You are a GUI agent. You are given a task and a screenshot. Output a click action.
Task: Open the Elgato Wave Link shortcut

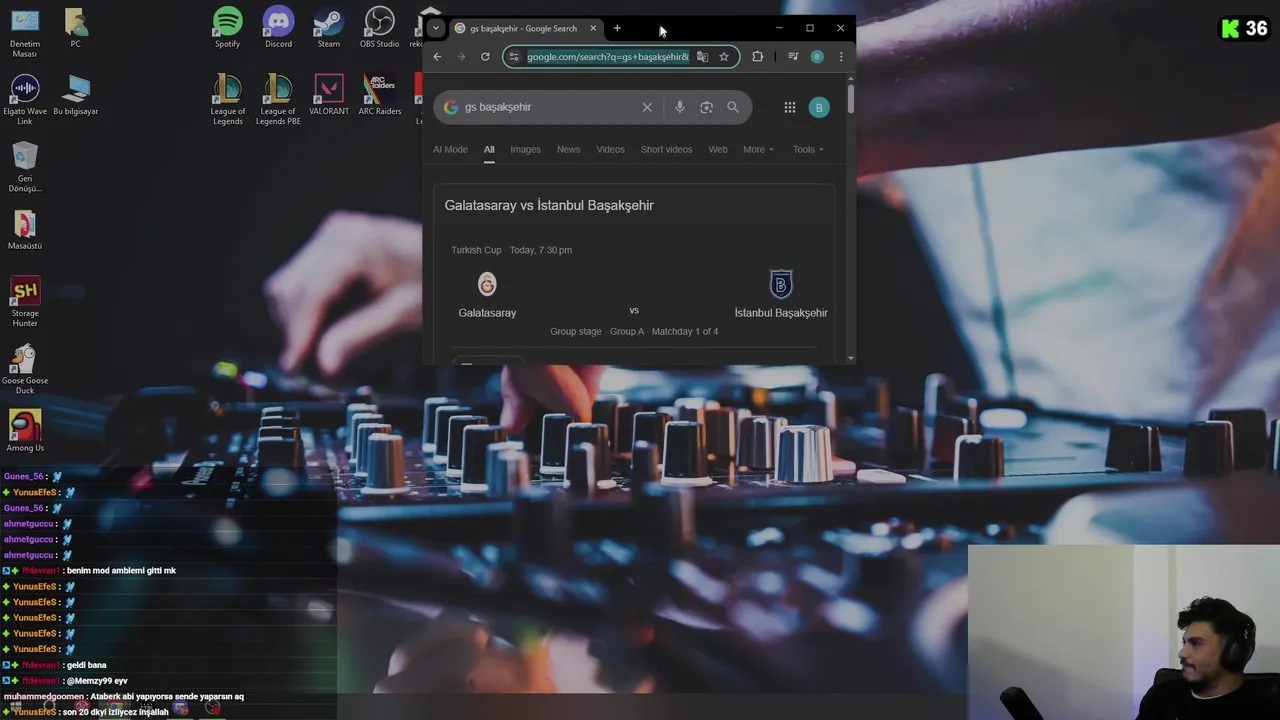point(25,100)
